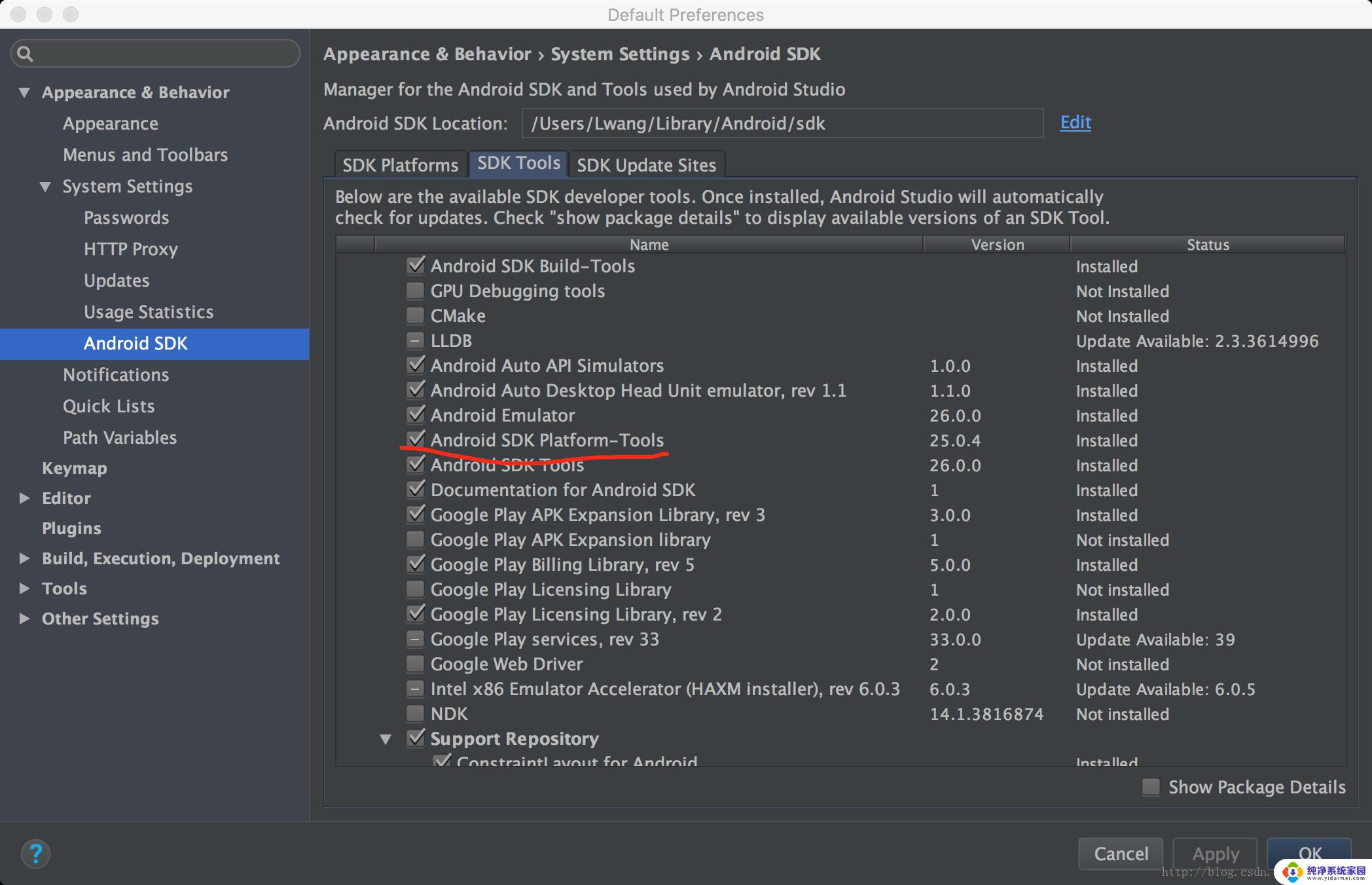Select Updates in System Settings

click(117, 281)
